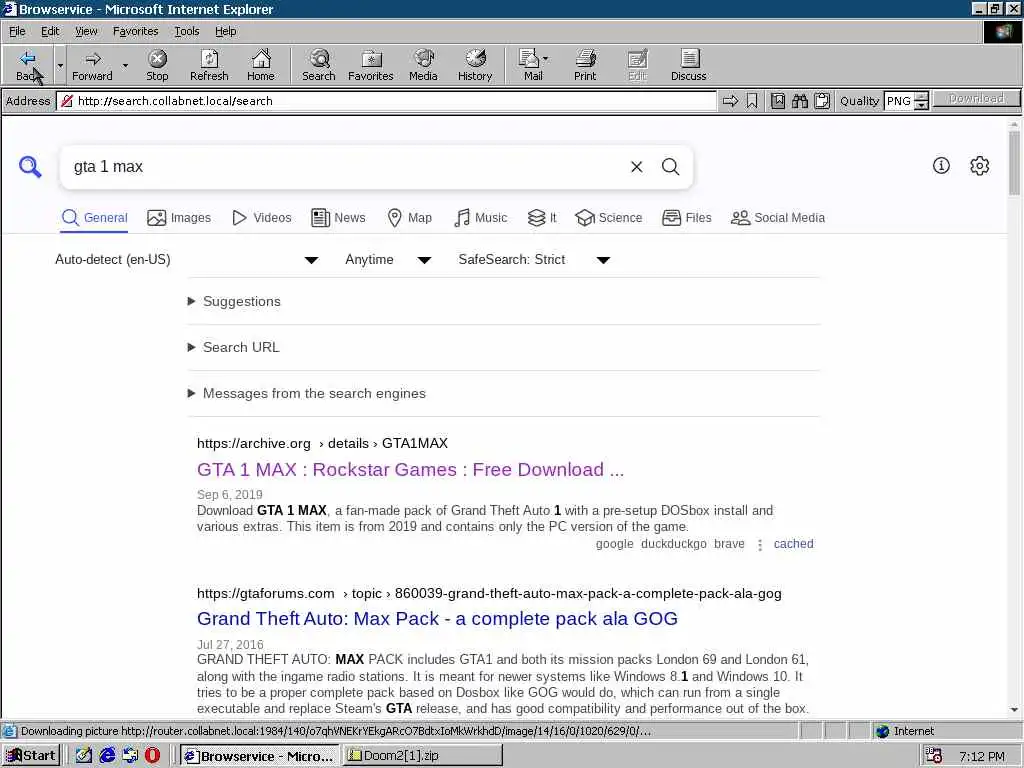Click the Discuss toolbar button
The image size is (1024, 768).
click(688, 65)
